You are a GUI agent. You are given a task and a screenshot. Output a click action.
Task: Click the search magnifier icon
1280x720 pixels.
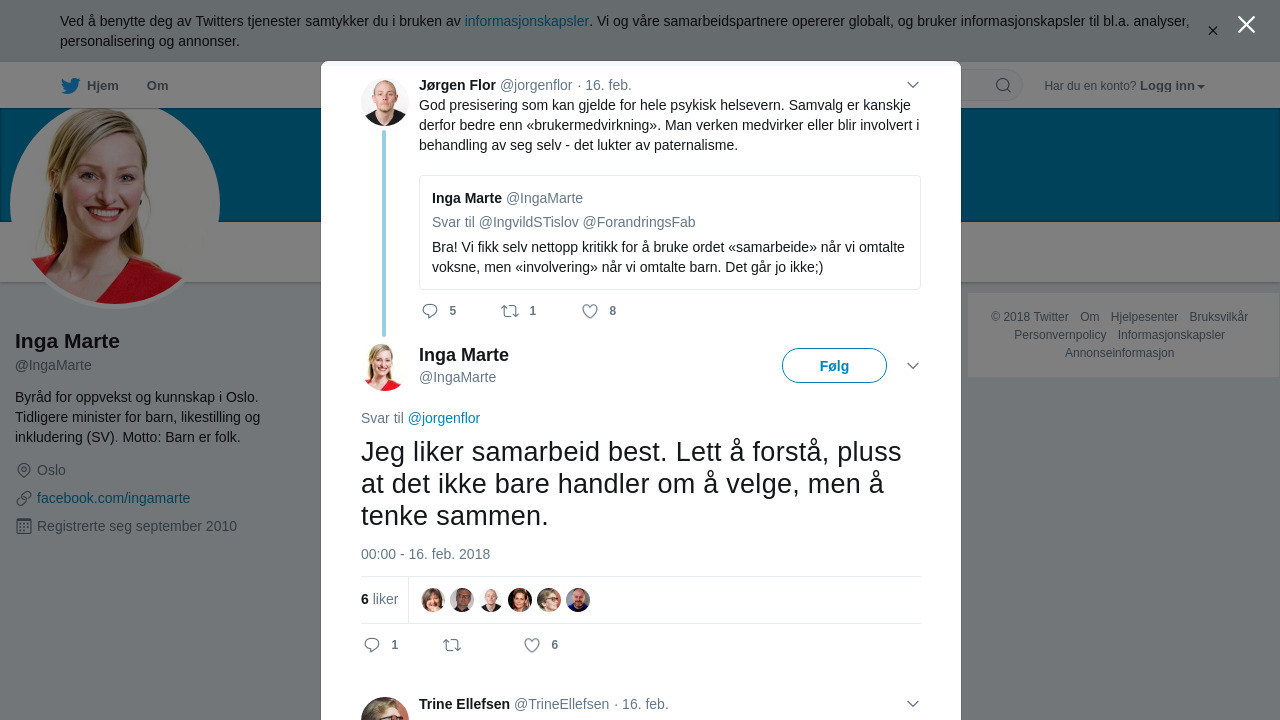[x=1003, y=85]
